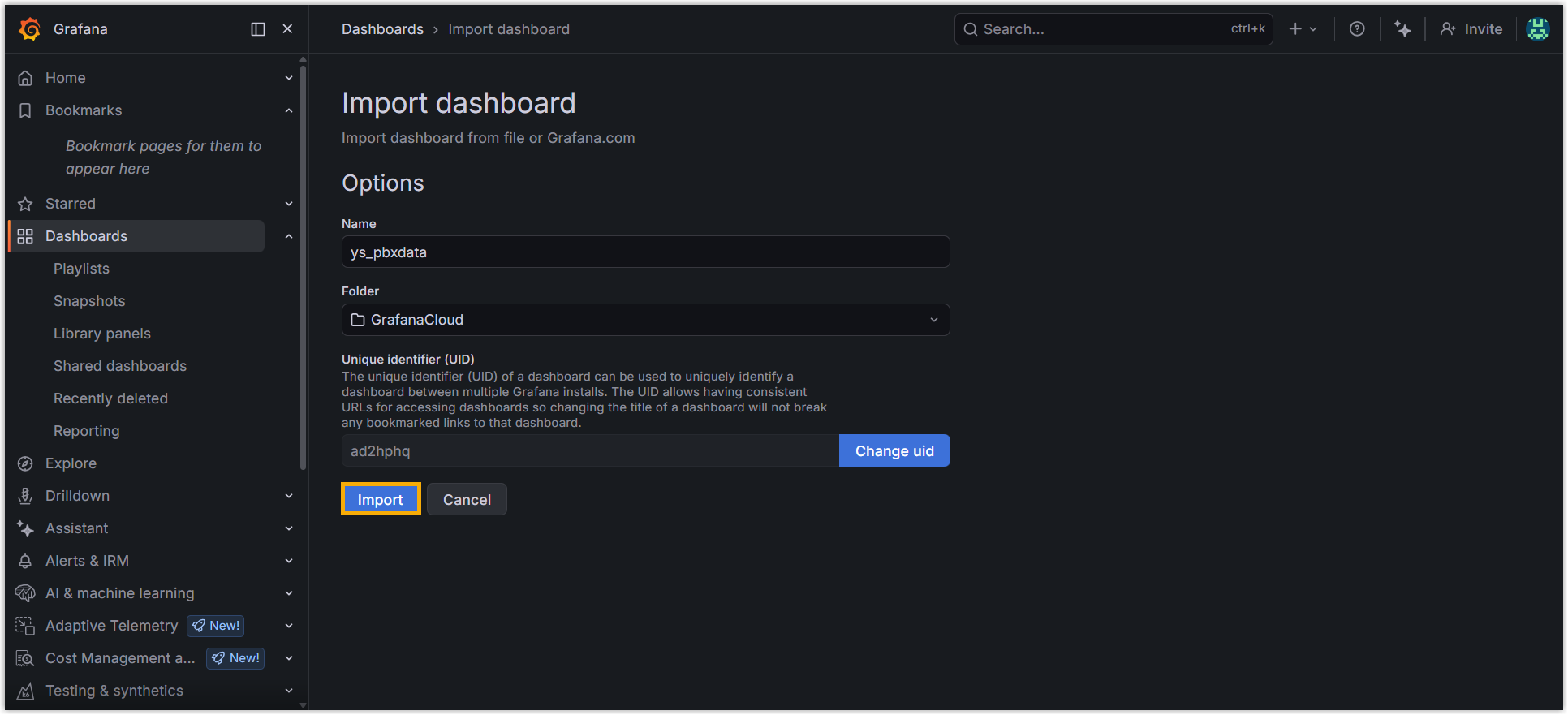Click the Drilldown icon in sidebar

25,496
